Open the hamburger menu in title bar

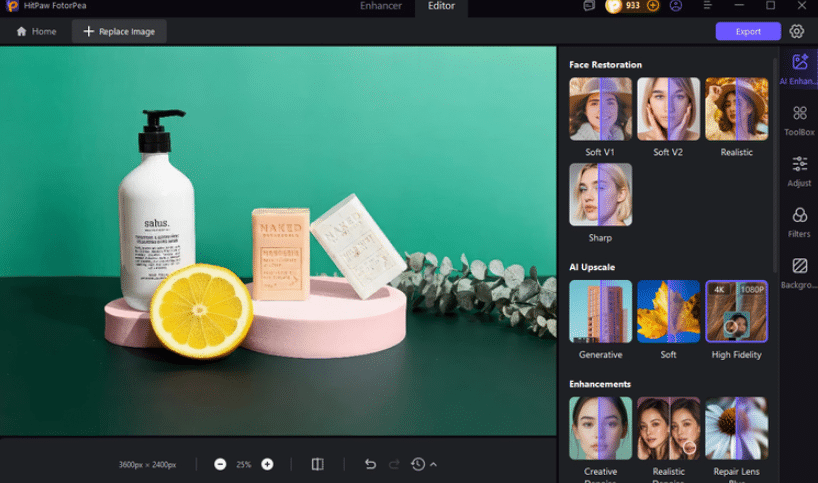click(707, 6)
